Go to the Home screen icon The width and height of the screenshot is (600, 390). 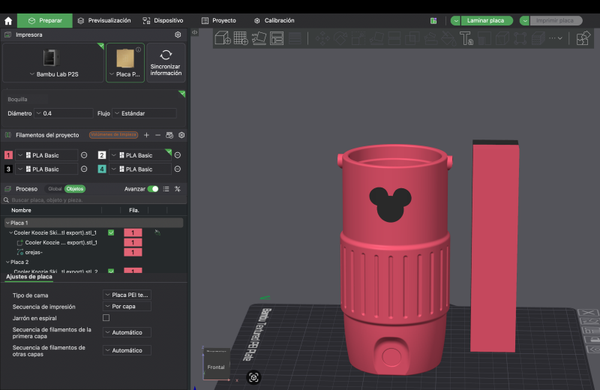coord(8,21)
